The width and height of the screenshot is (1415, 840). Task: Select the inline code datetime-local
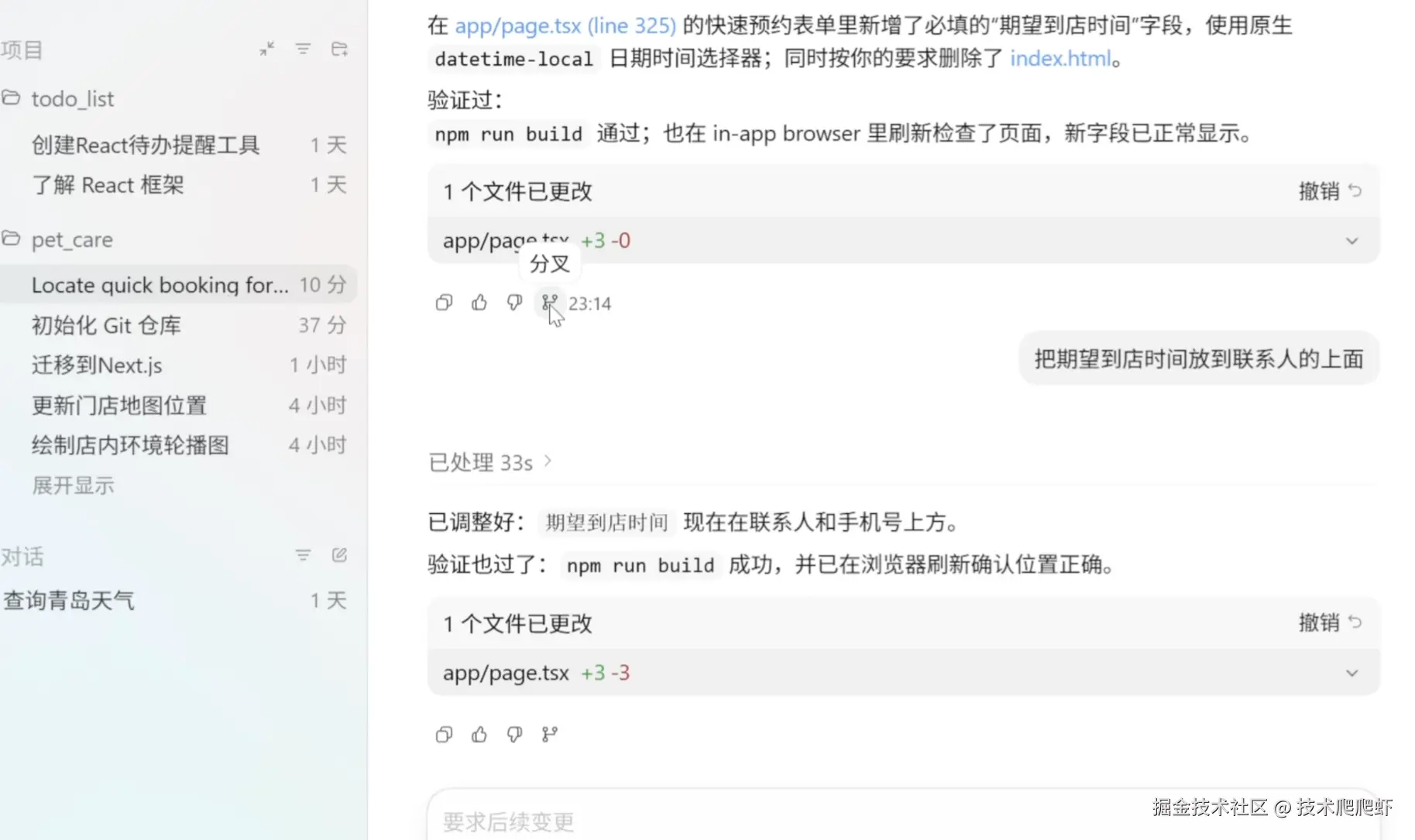point(514,59)
